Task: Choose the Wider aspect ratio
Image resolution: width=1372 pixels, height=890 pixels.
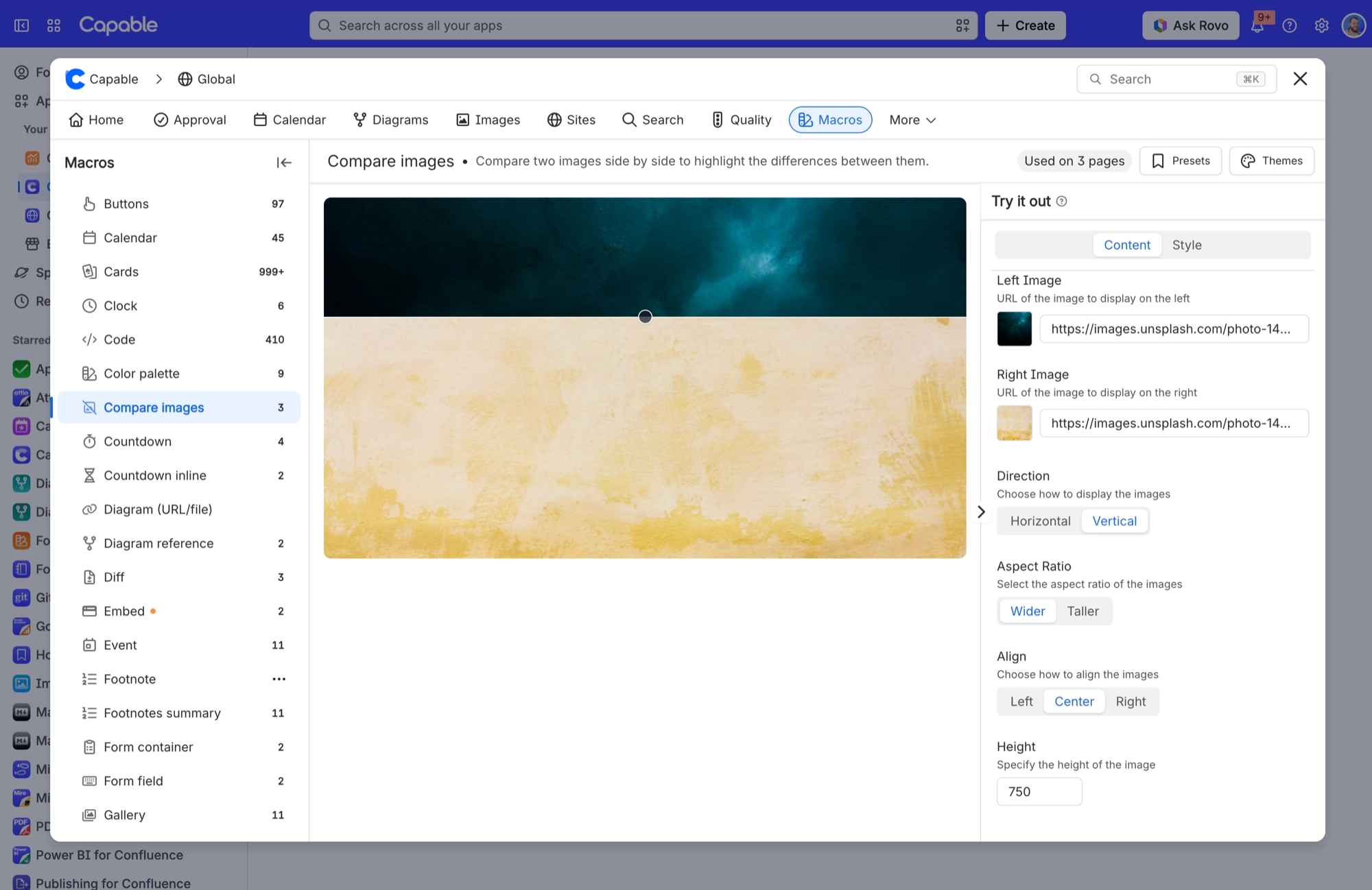Action: tap(1028, 611)
